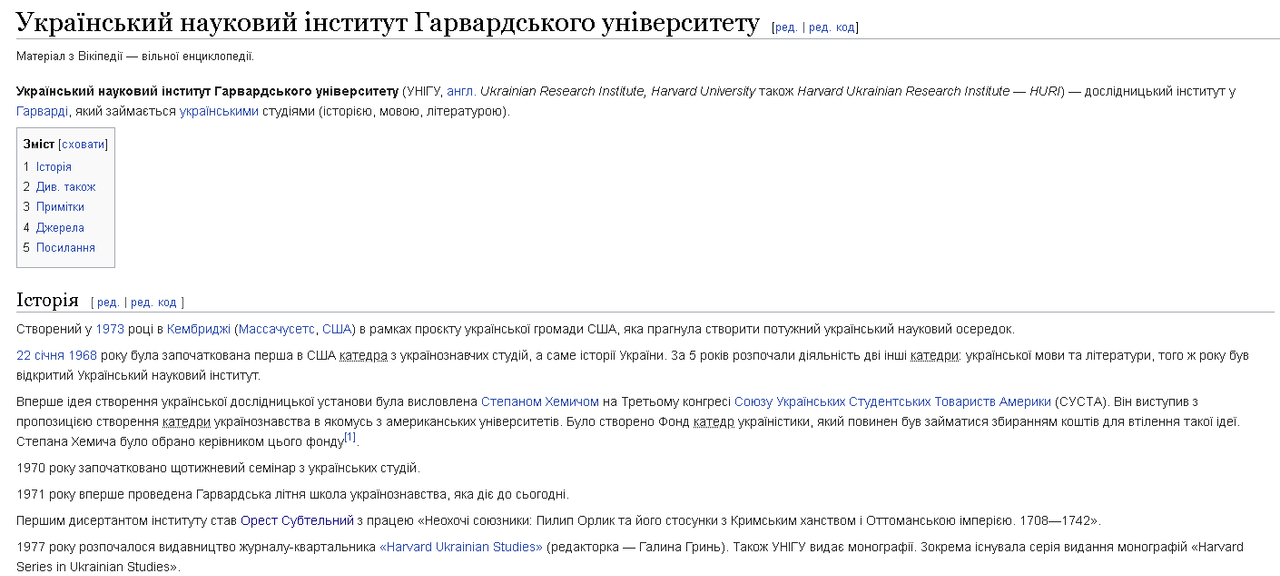Click the page heading 'Український науковий інститут Гарвардського університету'
The height and width of the screenshot is (576, 1280).
point(388,22)
